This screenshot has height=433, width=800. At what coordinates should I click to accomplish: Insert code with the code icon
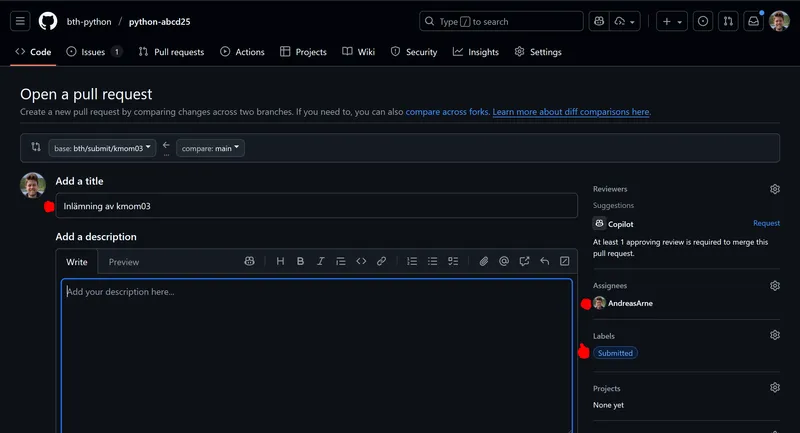coord(361,261)
